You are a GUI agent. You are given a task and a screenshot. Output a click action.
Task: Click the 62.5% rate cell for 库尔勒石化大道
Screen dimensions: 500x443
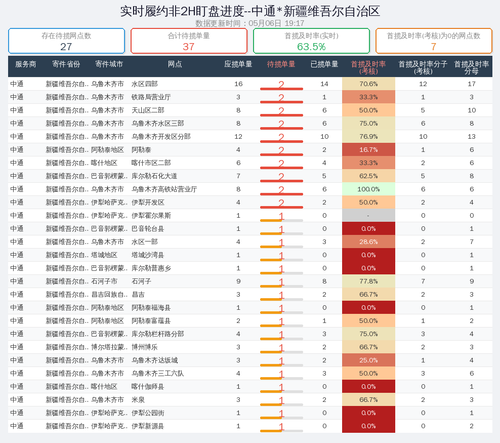pyautogui.click(x=368, y=176)
